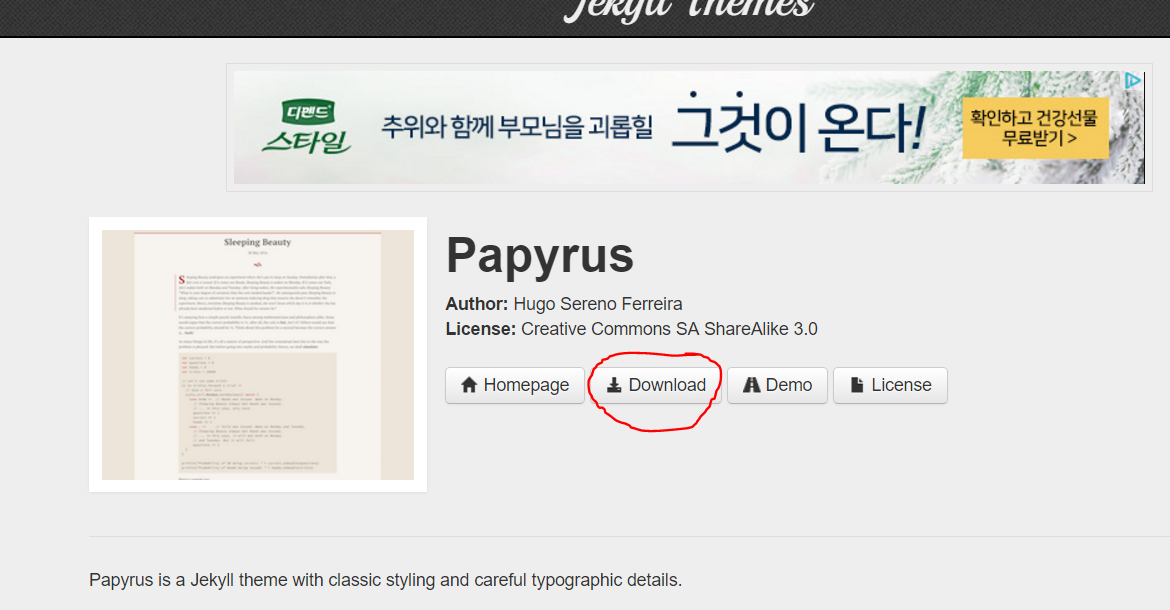Click the green brand logo in the ad

307,127
